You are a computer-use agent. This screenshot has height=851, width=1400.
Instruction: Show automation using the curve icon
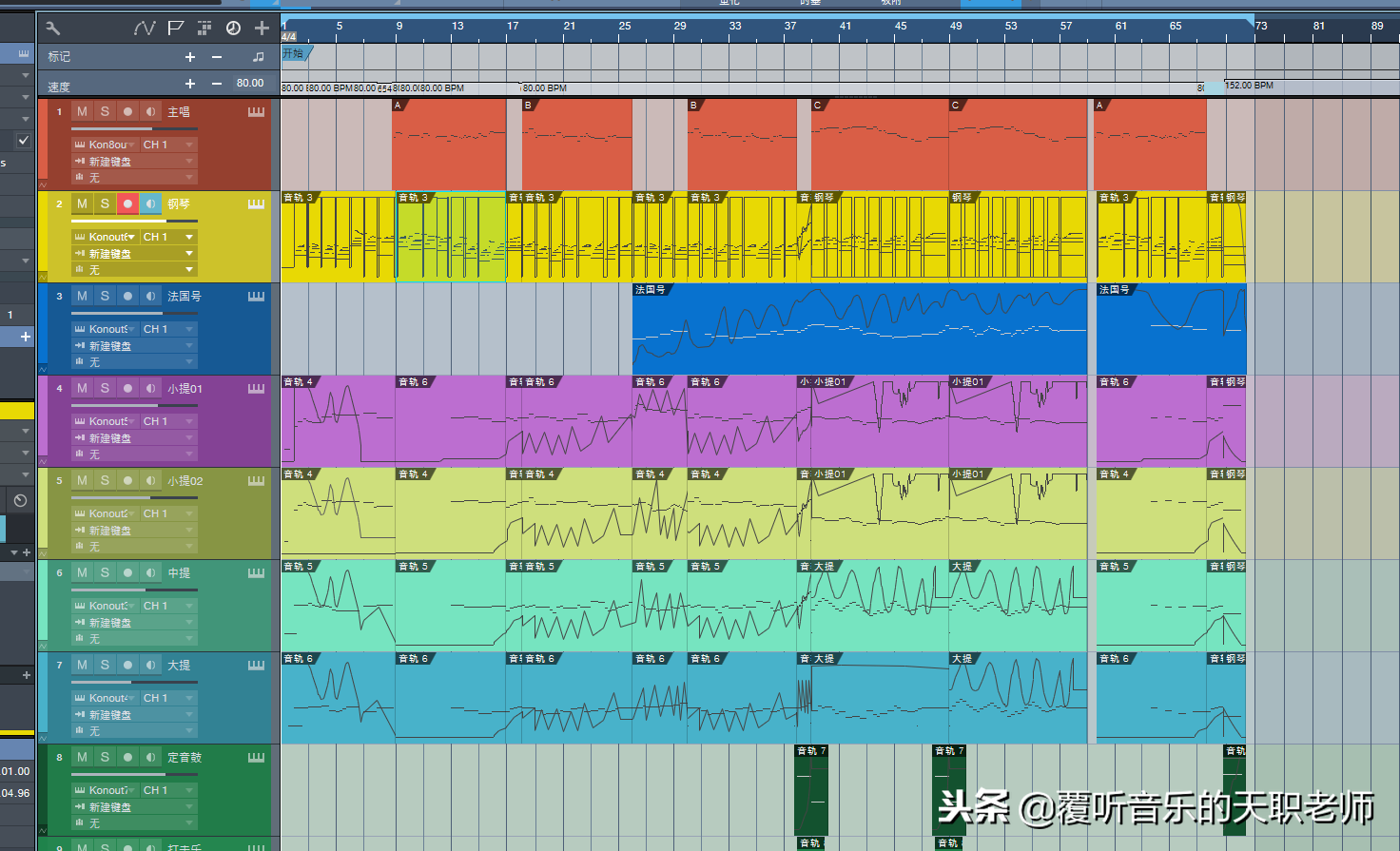(145, 29)
